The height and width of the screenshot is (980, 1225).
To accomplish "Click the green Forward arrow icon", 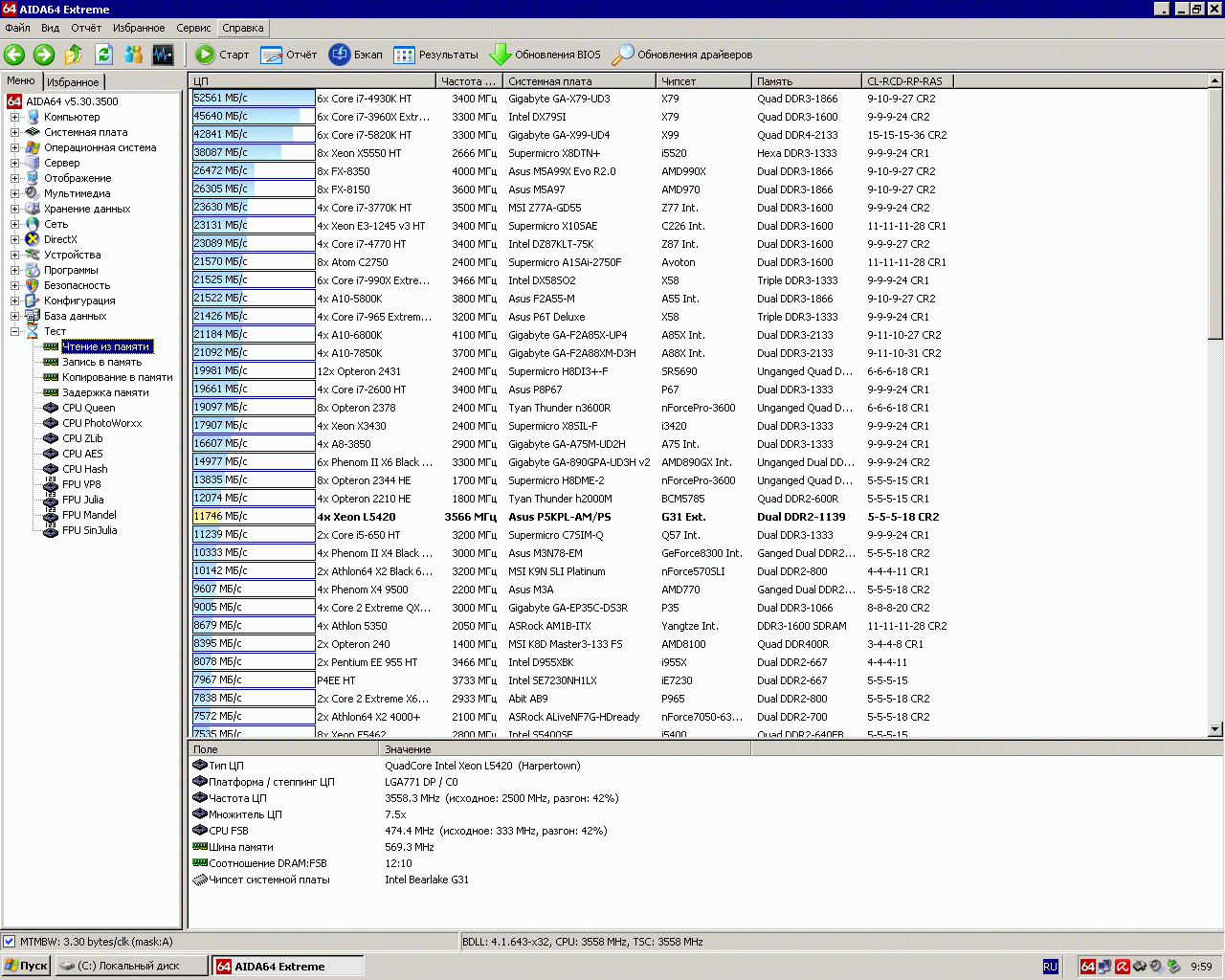I will 44,55.
